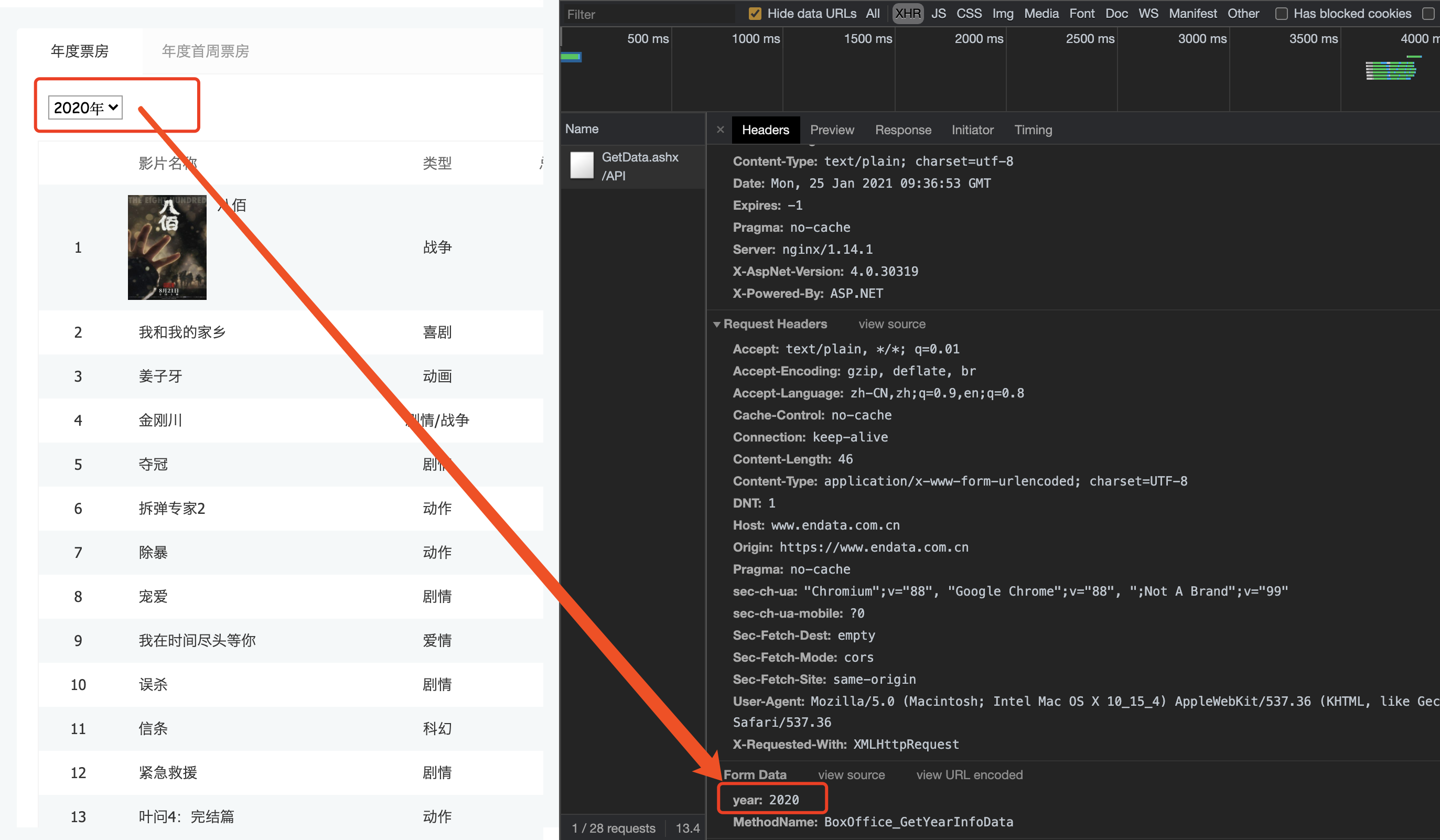Select the WS filter type
Image resolution: width=1440 pixels, height=840 pixels.
coord(1147,14)
